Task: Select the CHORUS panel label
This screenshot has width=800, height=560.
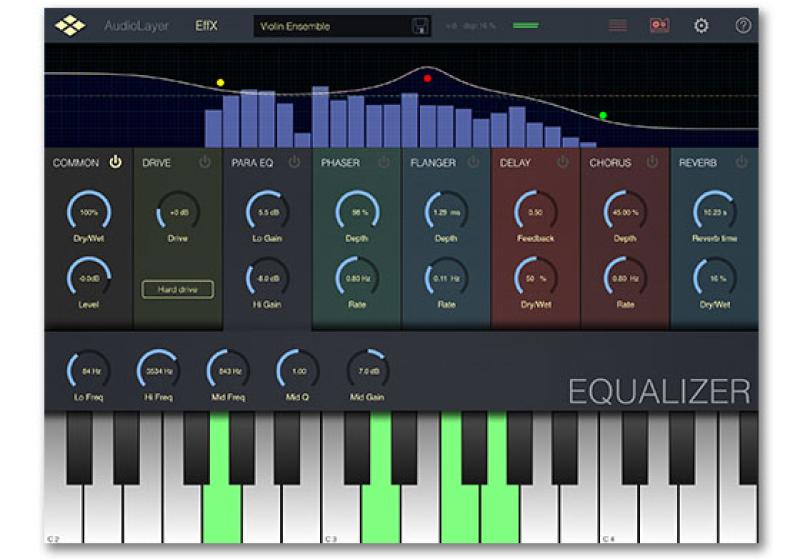Action: click(x=610, y=163)
